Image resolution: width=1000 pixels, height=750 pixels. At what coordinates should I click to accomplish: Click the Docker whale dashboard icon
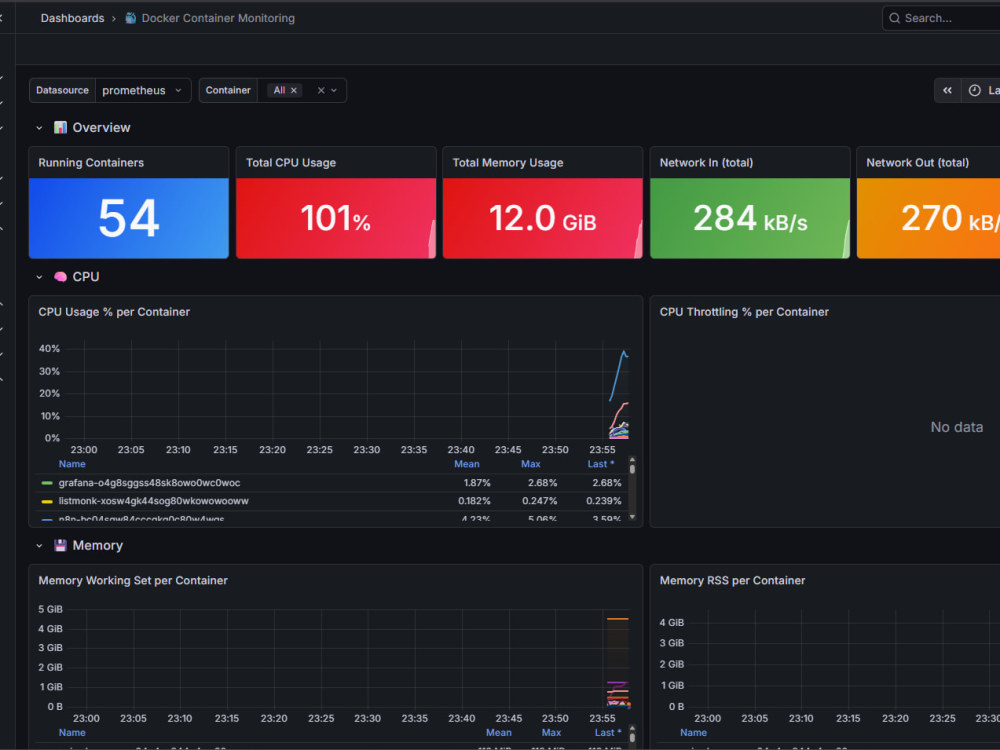pos(131,18)
